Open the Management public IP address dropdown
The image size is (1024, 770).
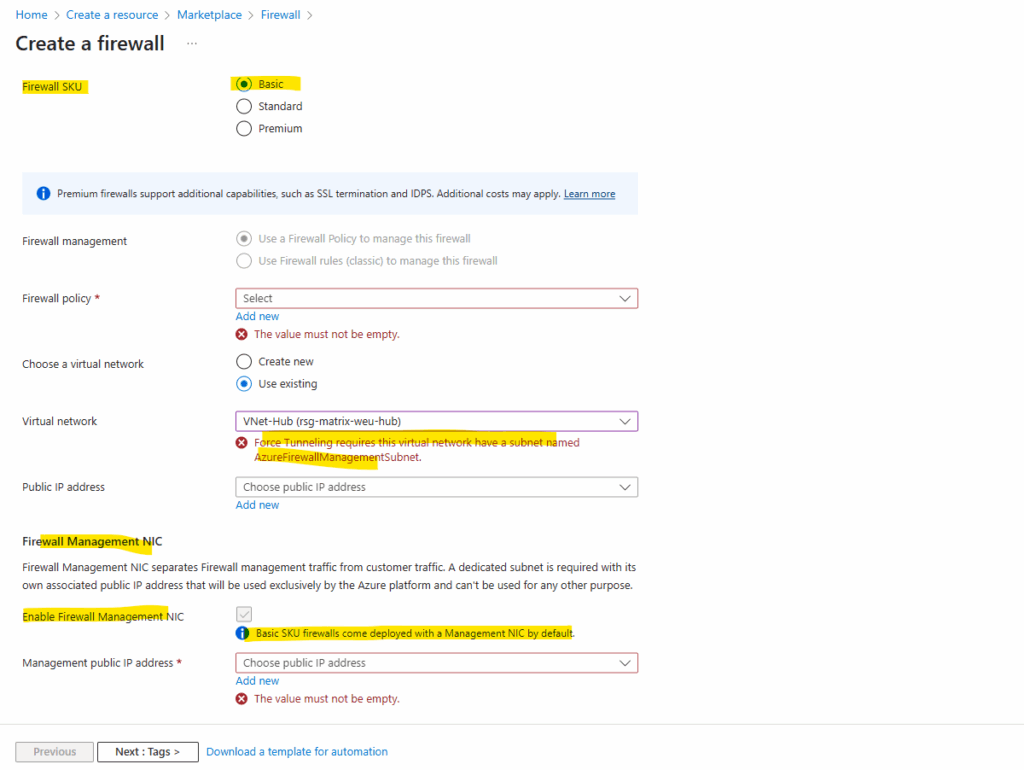click(x=436, y=663)
